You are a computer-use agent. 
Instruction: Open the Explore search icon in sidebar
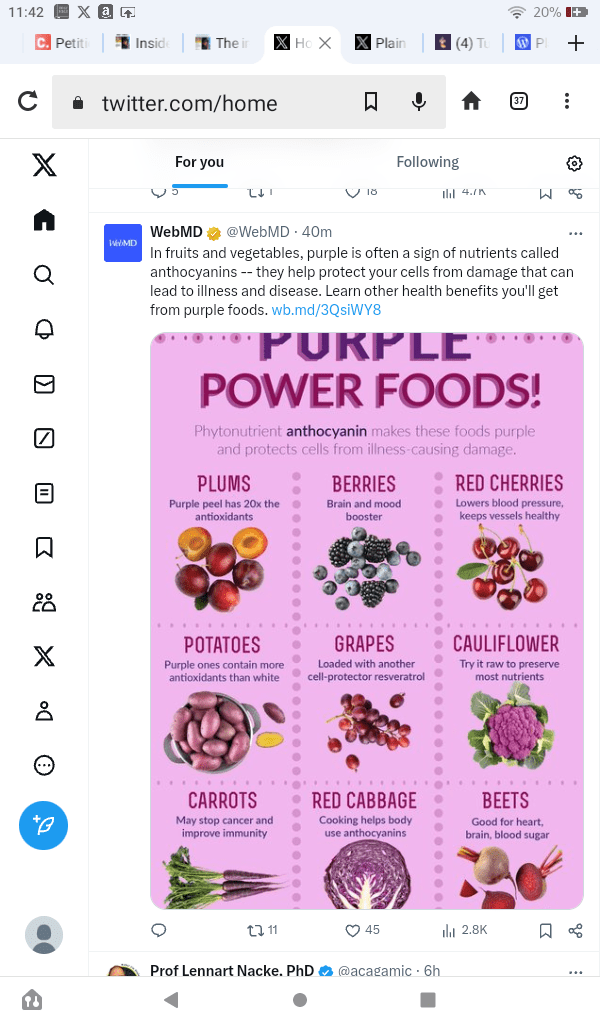[44, 274]
